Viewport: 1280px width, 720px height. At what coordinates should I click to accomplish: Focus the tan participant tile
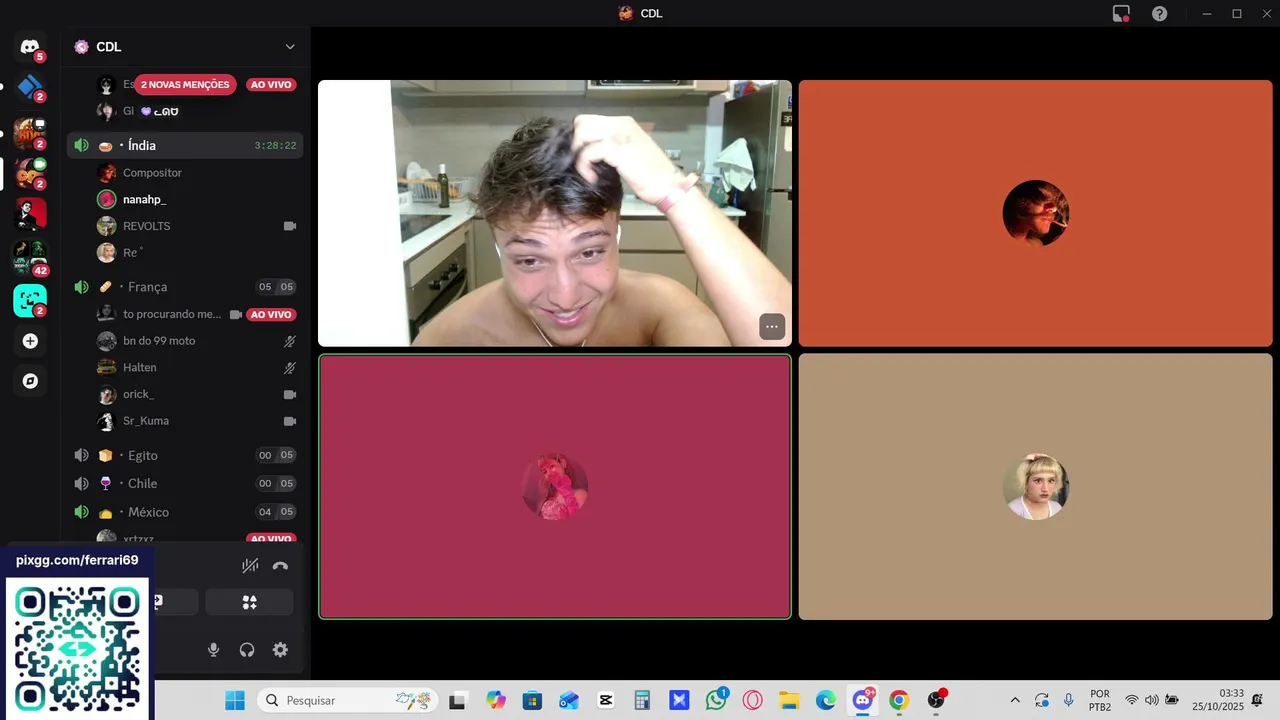(1035, 487)
